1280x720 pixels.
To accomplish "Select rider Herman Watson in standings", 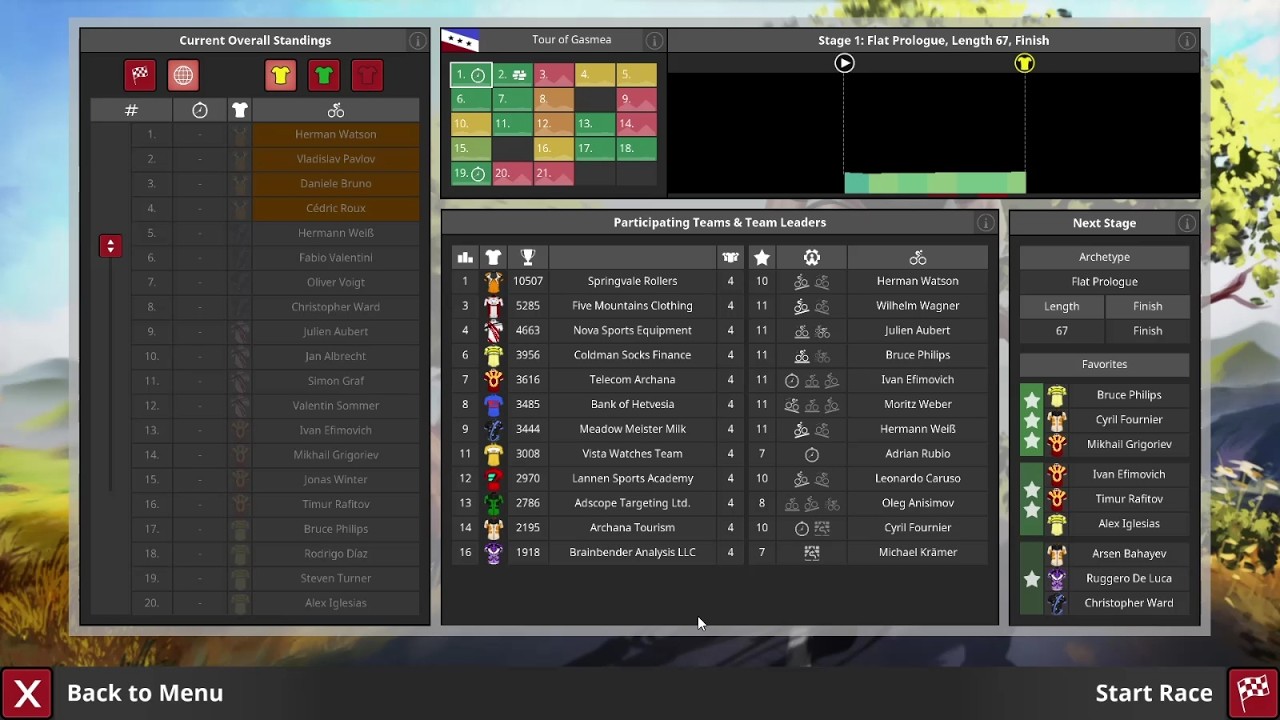I will coord(336,134).
